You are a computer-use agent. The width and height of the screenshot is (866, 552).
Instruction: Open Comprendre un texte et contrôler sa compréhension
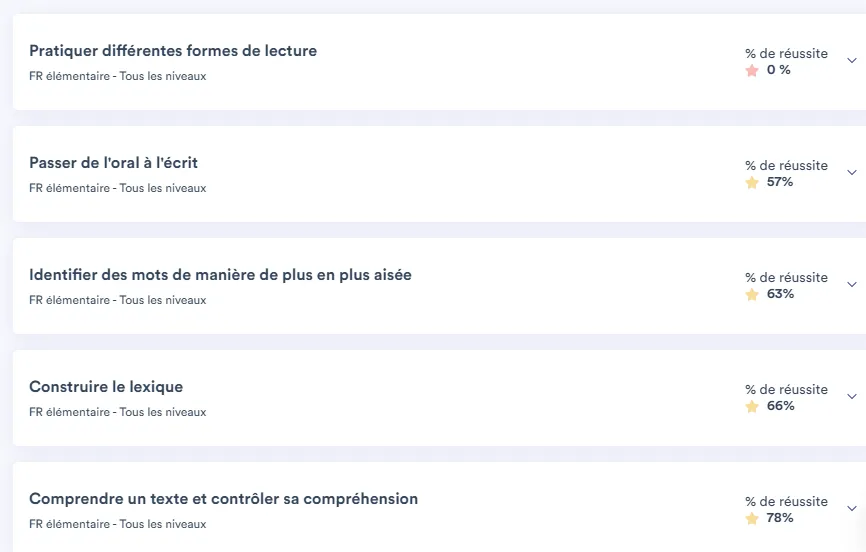[x=224, y=499]
